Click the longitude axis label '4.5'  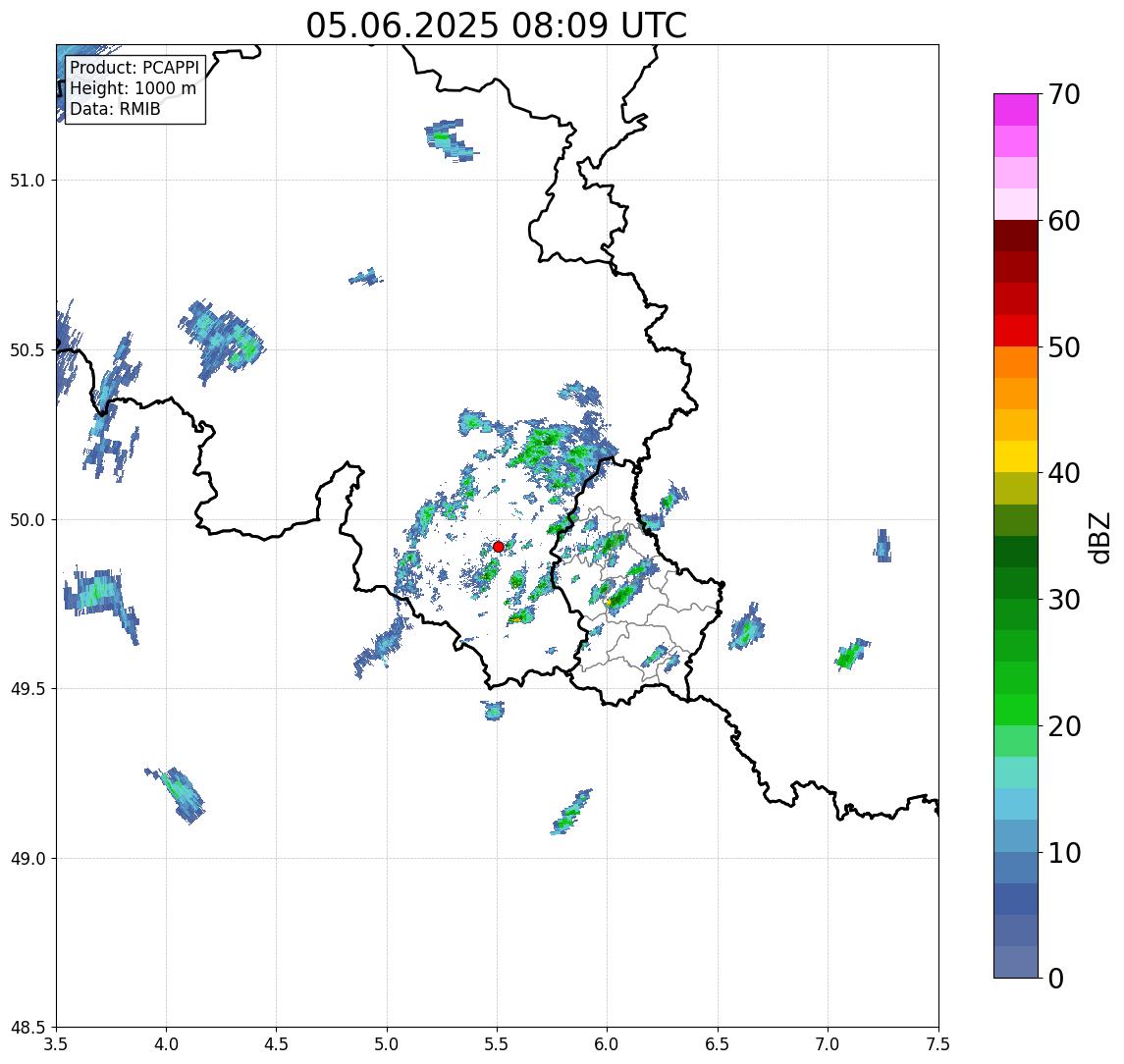pyautogui.click(x=277, y=1044)
